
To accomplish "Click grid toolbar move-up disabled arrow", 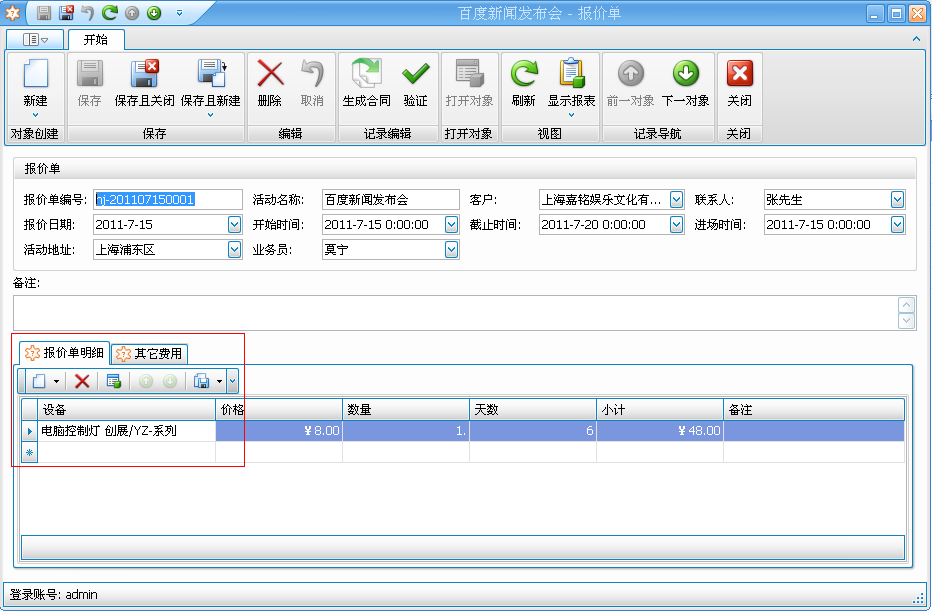I will (146, 381).
